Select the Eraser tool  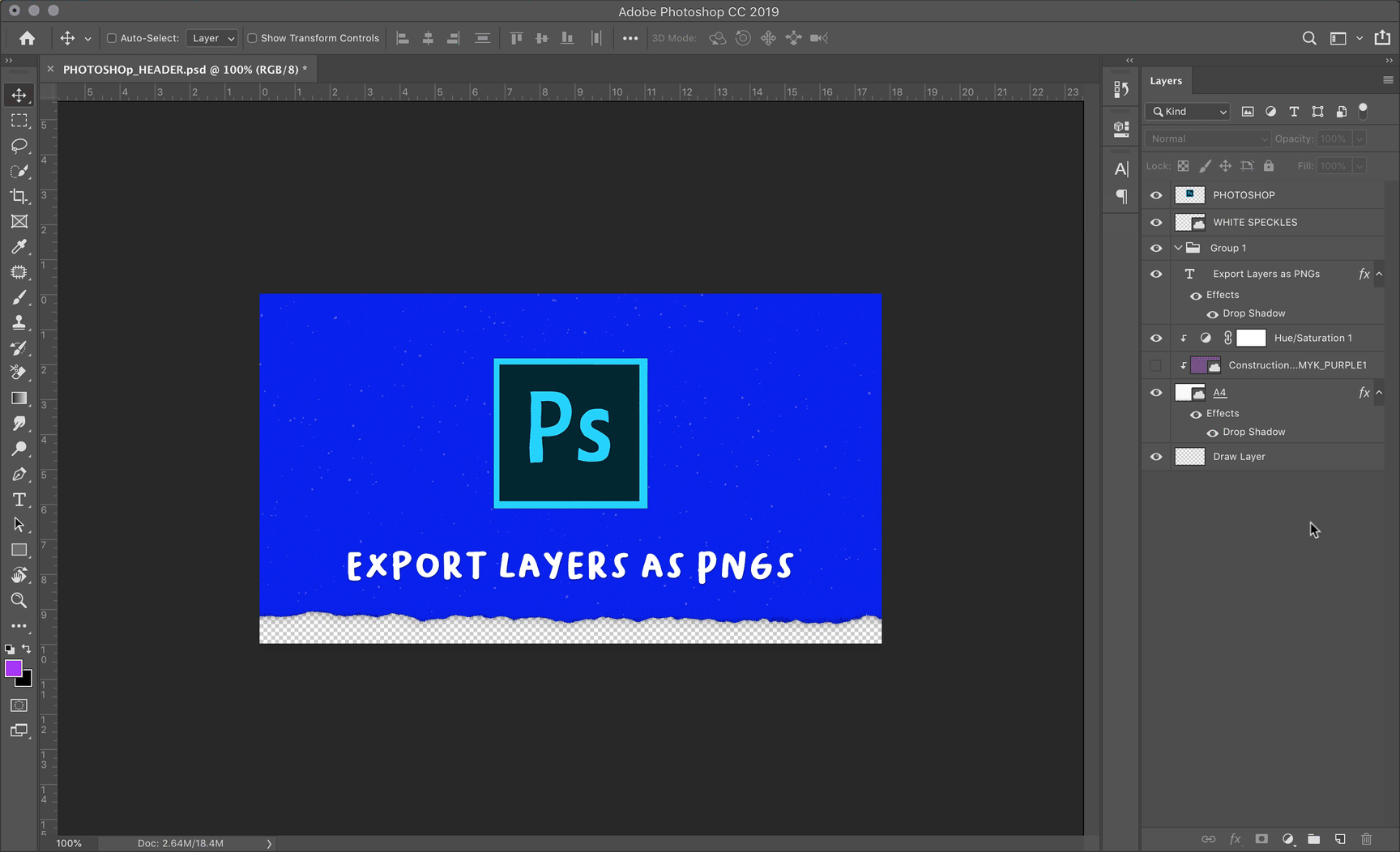19,373
